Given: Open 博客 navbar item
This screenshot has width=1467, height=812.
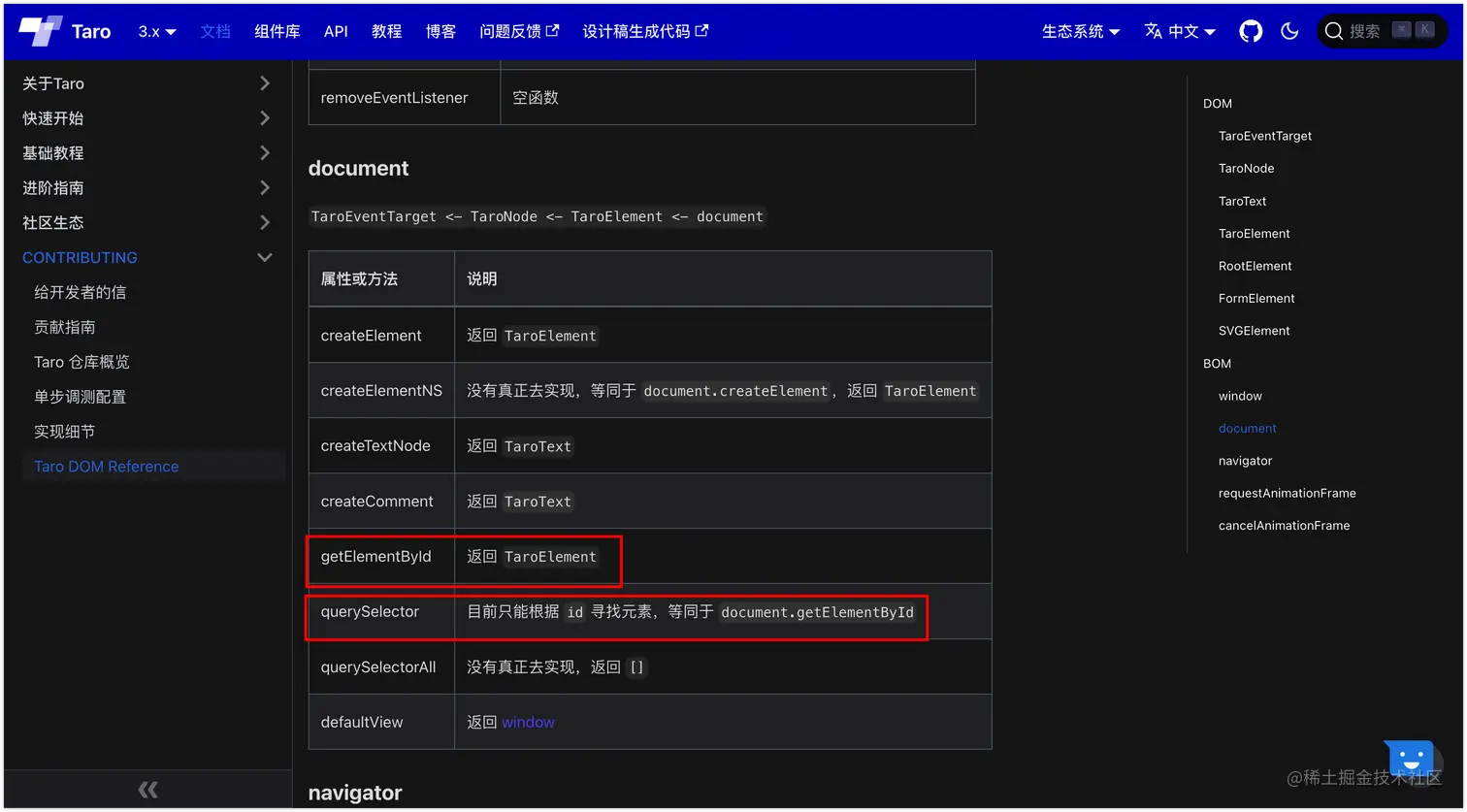Looking at the screenshot, I should [x=440, y=31].
